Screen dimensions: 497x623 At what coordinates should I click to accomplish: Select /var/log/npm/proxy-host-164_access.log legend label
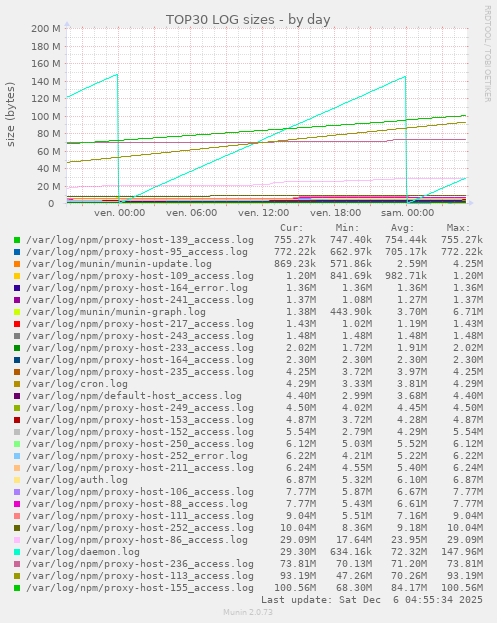[140, 360]
